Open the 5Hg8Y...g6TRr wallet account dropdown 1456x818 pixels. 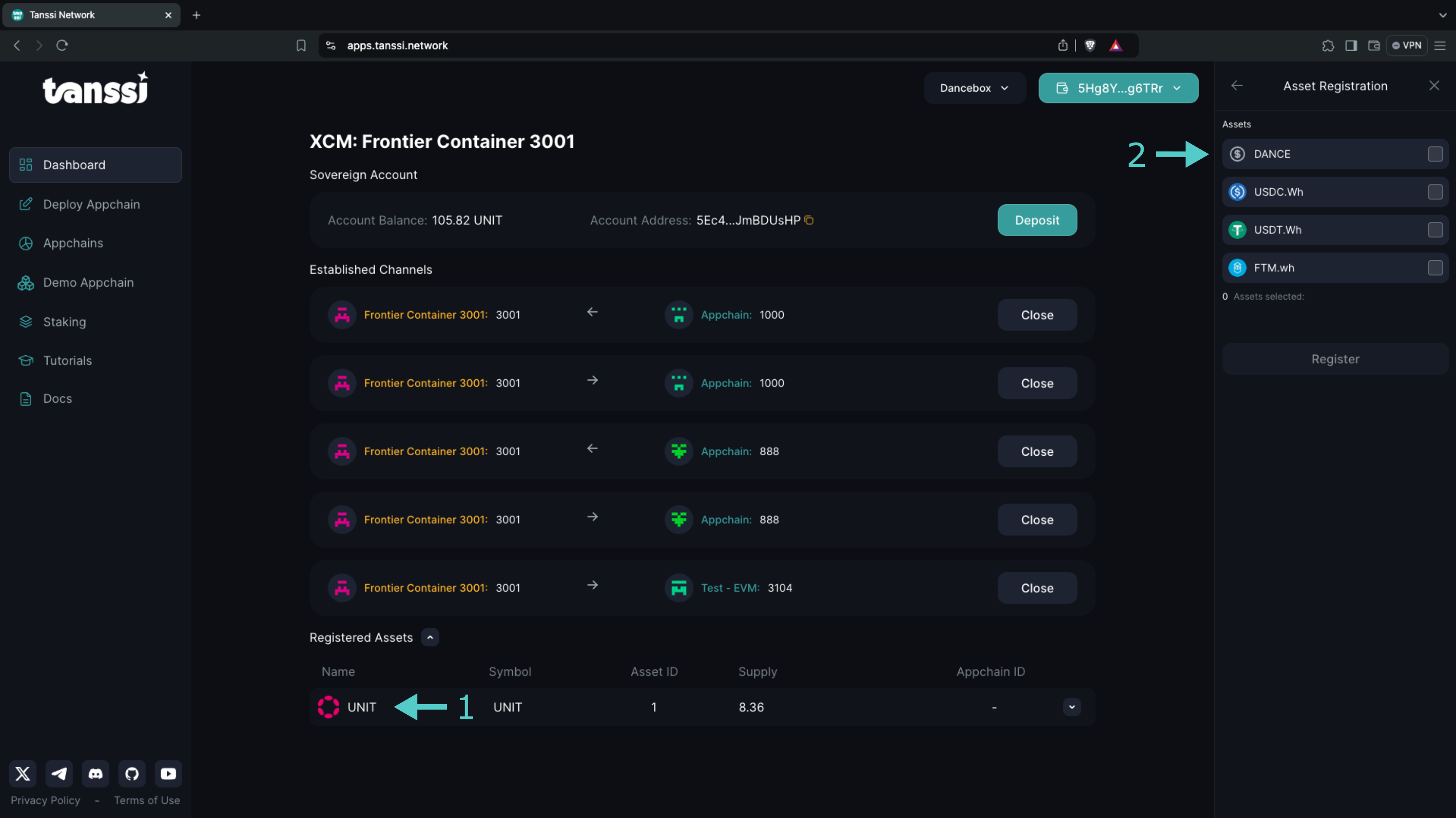[x=1118, y=88]
